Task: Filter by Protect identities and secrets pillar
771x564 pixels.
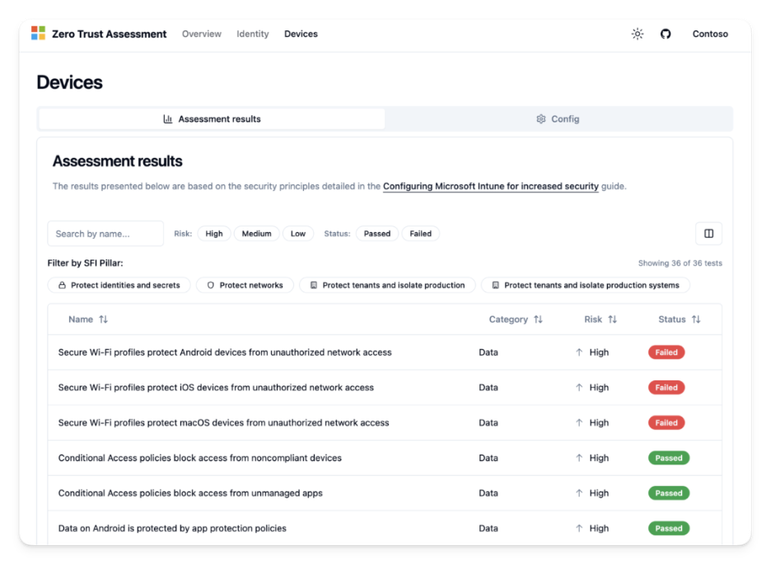Action: (x=119, y=285)
